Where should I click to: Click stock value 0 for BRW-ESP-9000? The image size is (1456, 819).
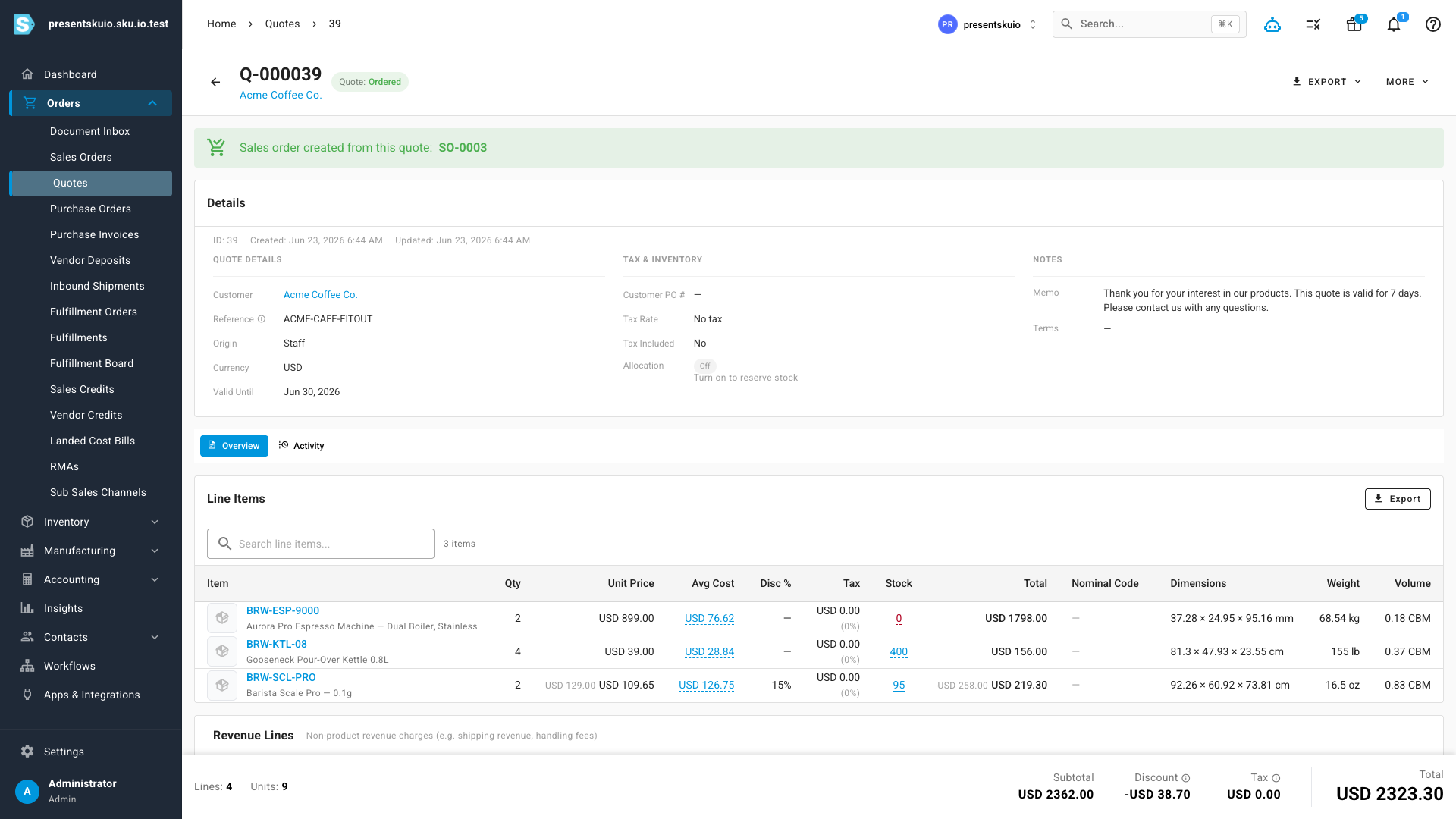click(899, 618)
